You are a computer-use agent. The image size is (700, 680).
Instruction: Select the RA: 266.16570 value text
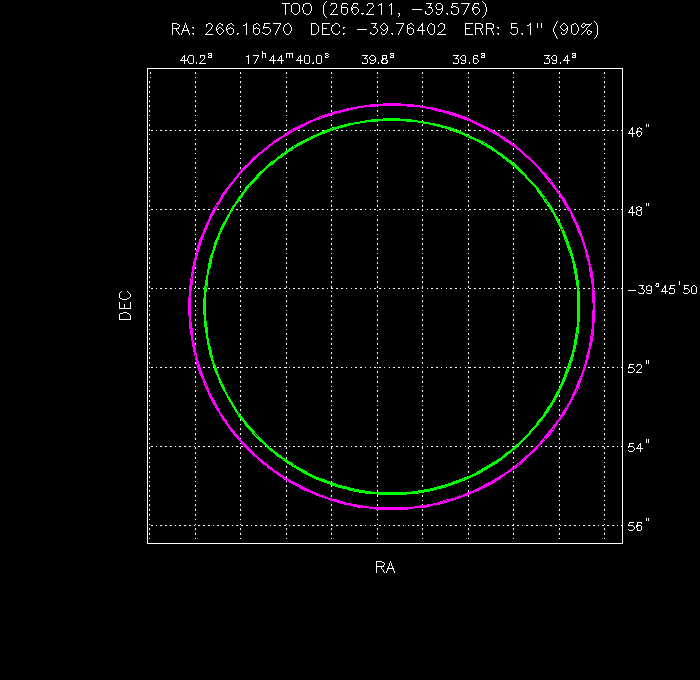[231, 29]
